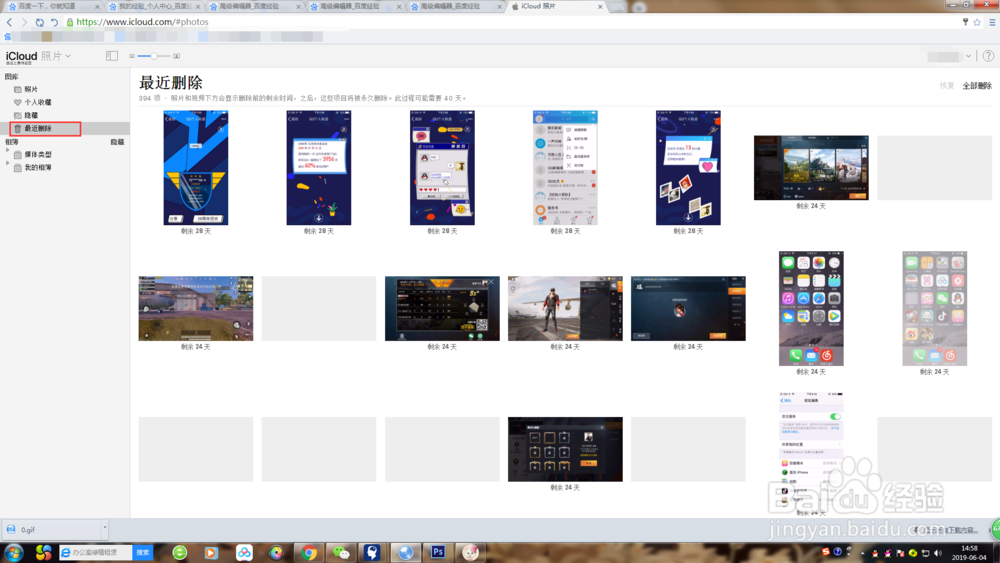Click the 恢复 button
Viewport: 1000px width, 563px height.
[x=946, y=85]
